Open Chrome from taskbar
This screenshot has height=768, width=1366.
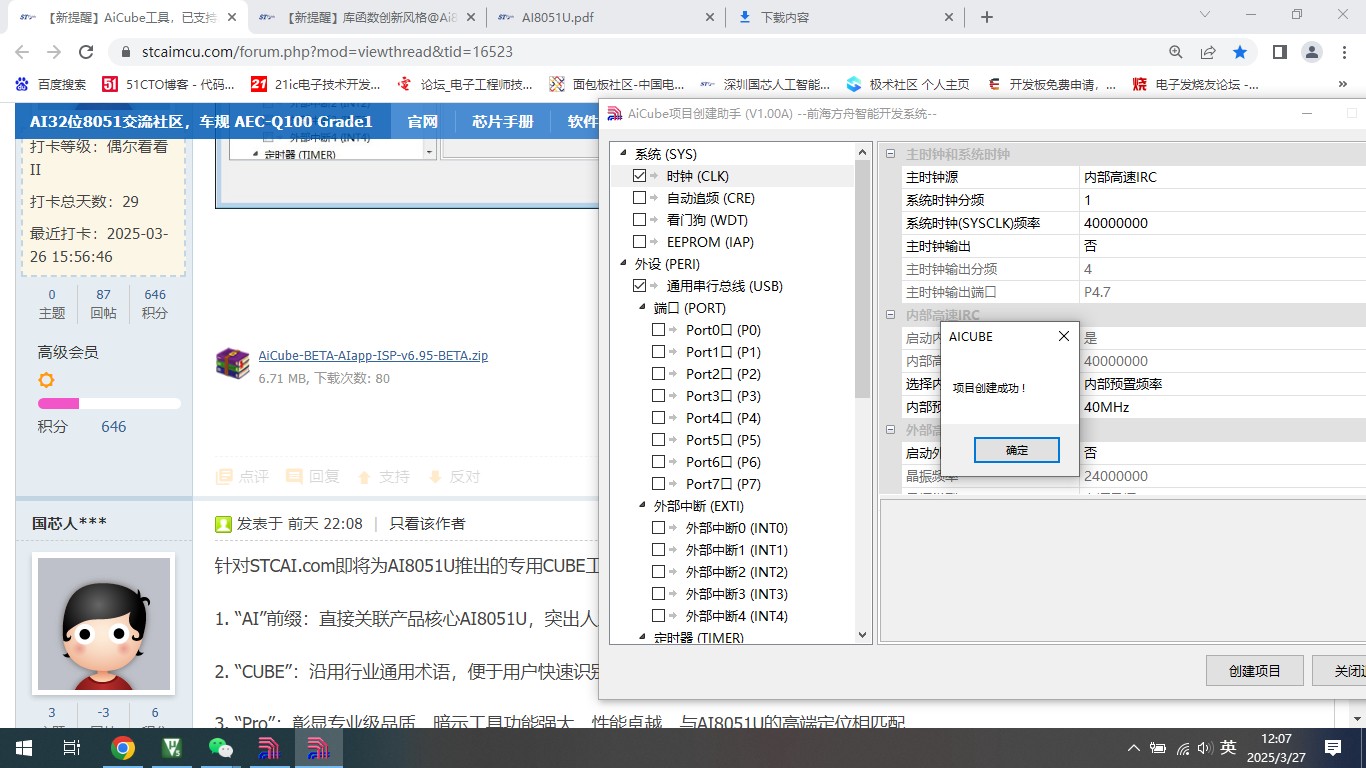coord(123,747)
